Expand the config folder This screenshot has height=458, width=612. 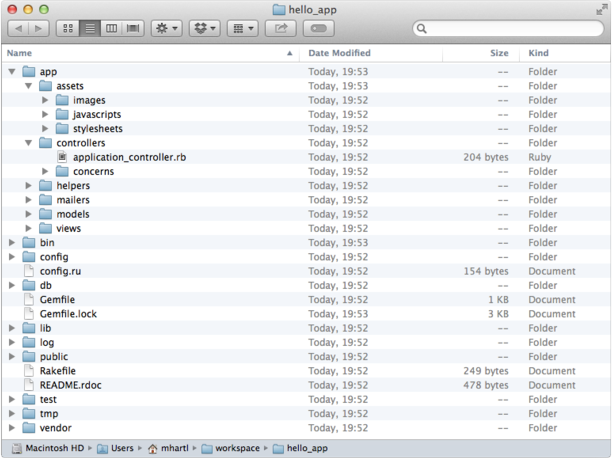tap(12, 257)
